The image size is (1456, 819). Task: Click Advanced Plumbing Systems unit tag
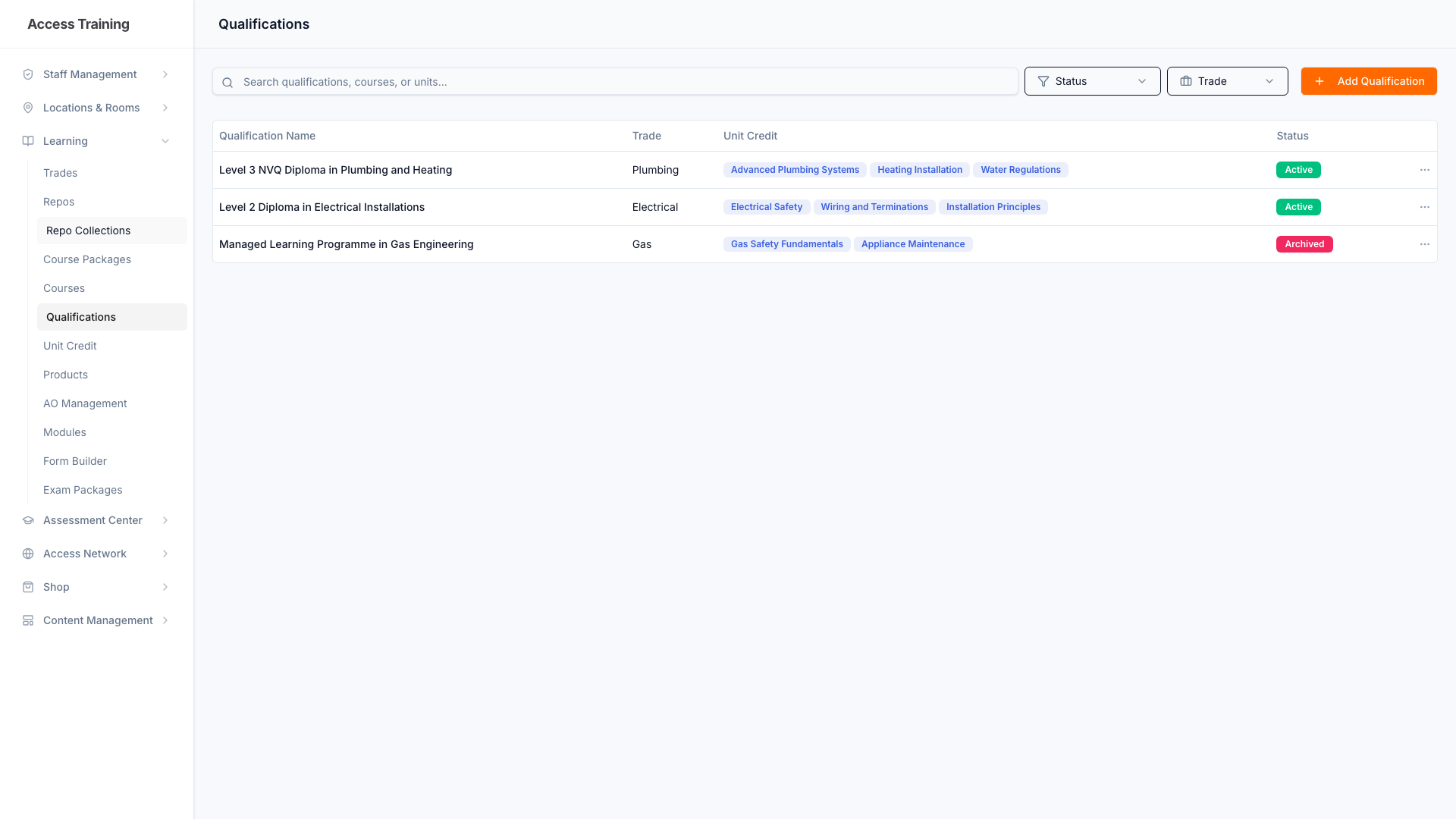pos(795,170)
